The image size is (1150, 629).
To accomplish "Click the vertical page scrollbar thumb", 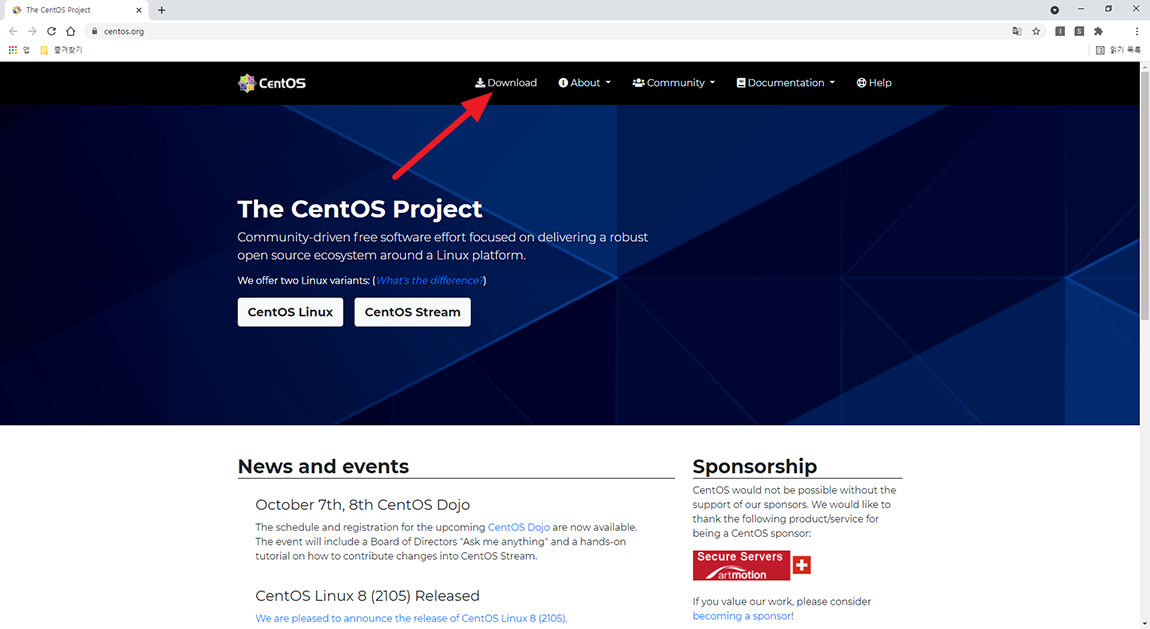I will [1145, 194].
